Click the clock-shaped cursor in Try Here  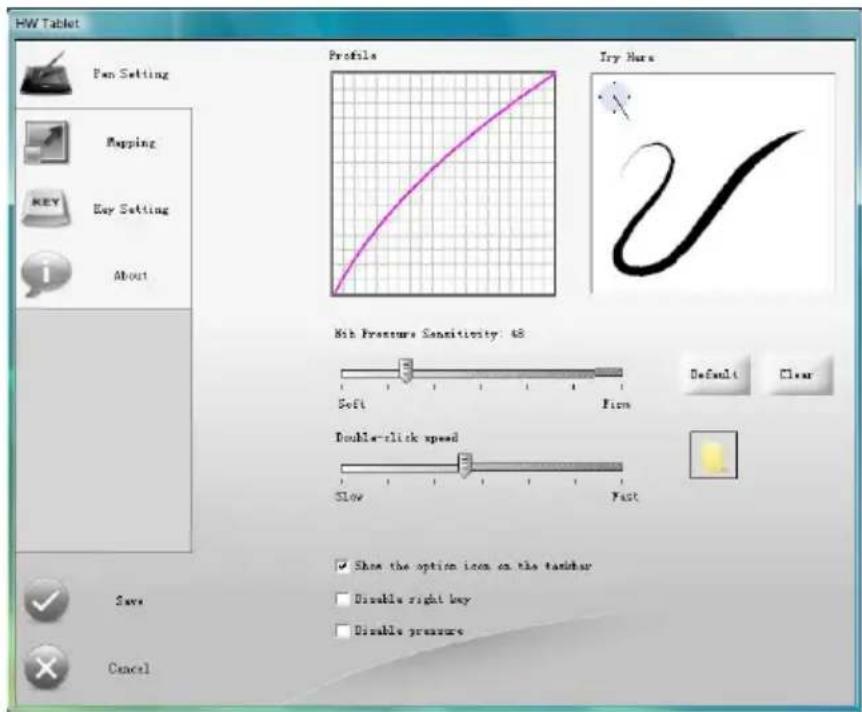click(615, 100)
